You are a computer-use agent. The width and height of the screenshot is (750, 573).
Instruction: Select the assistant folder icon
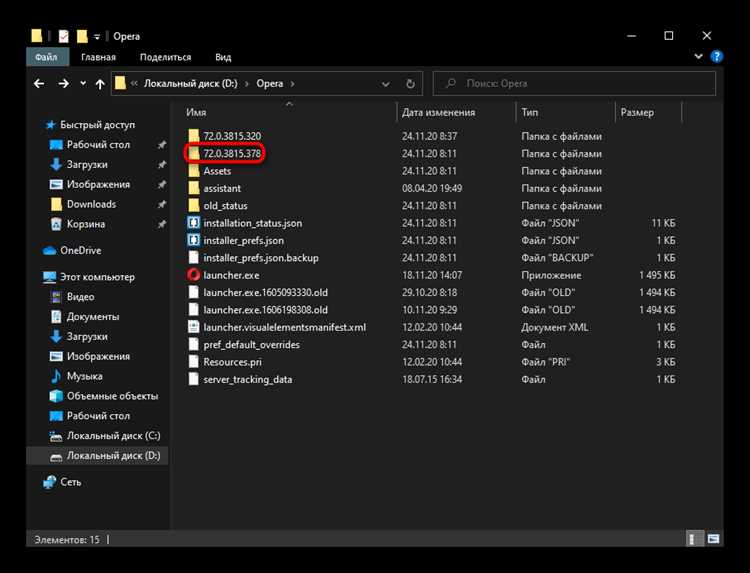(x=193, y=188)
